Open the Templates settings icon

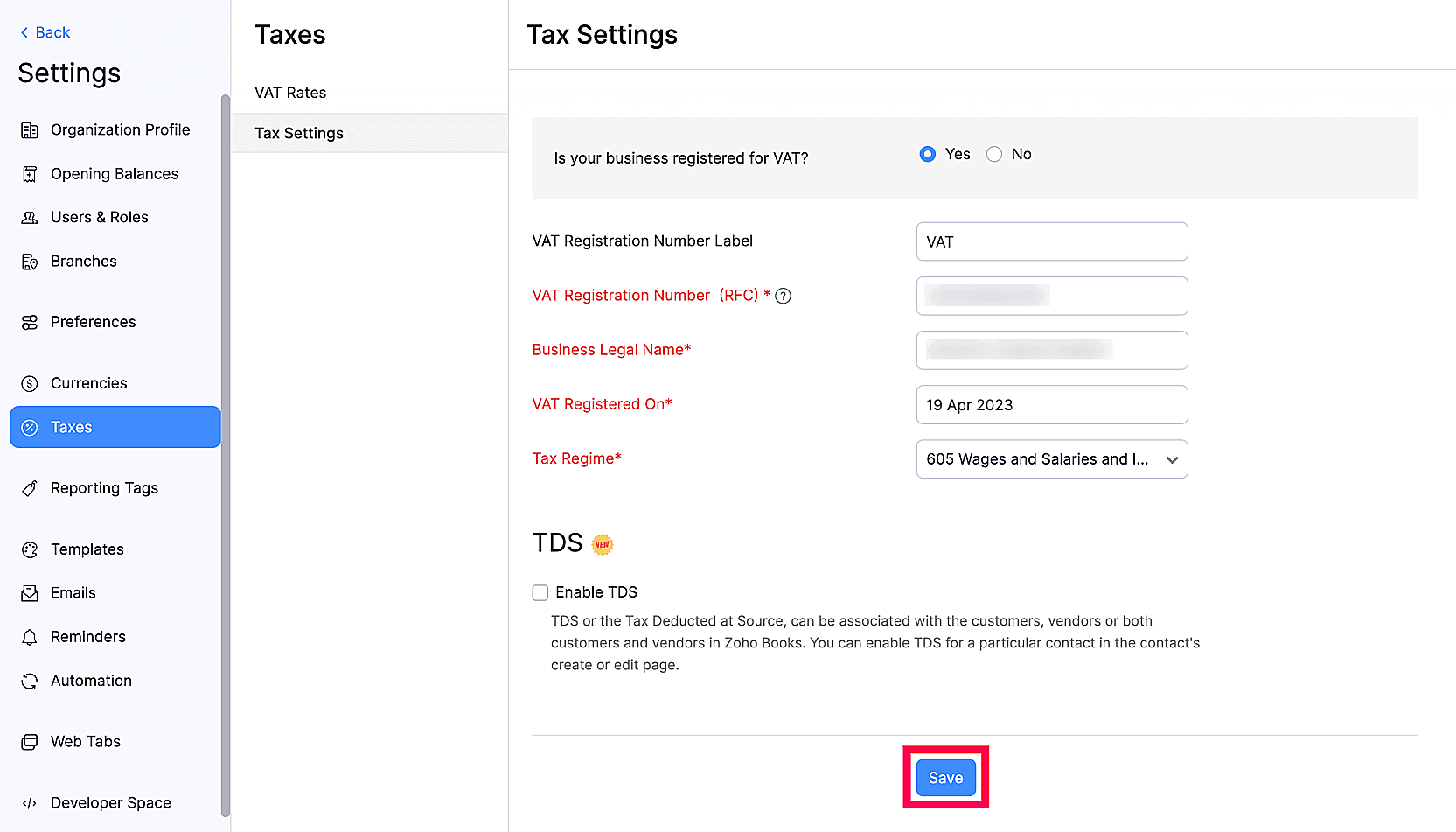point(29,549)
